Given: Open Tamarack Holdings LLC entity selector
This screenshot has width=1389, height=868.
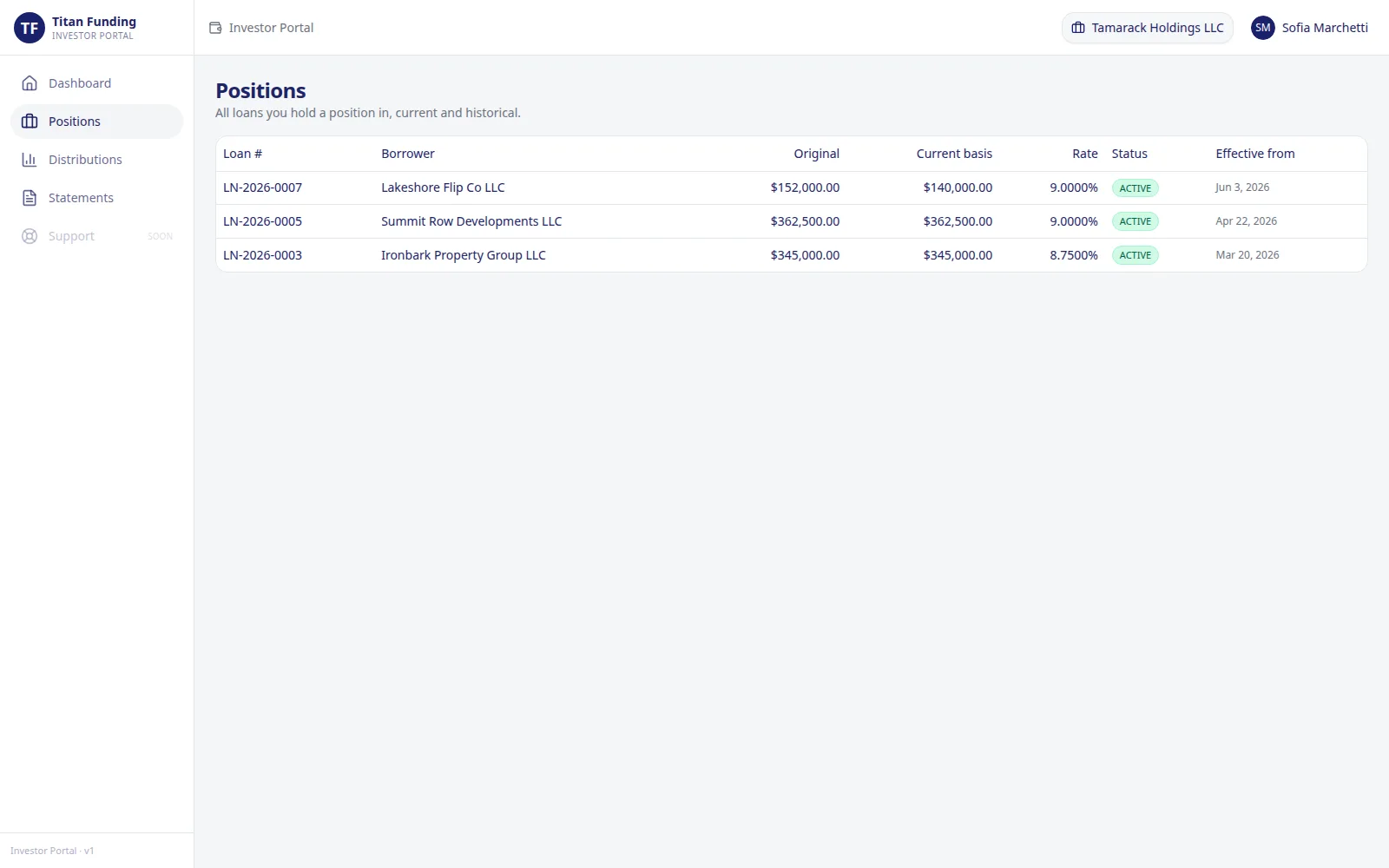Looking at the screenshot, I should 1148,28.
